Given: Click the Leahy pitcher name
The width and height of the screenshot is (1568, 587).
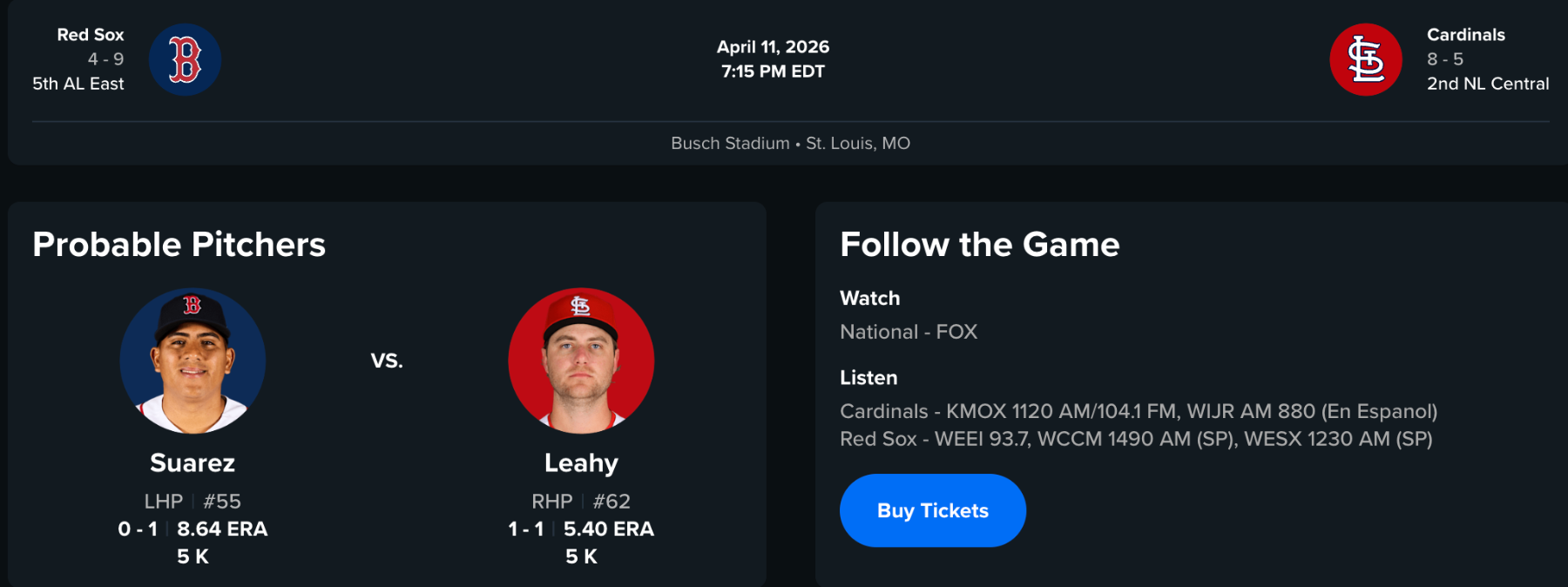Looking at the screenshot, I should click(581, 462).
